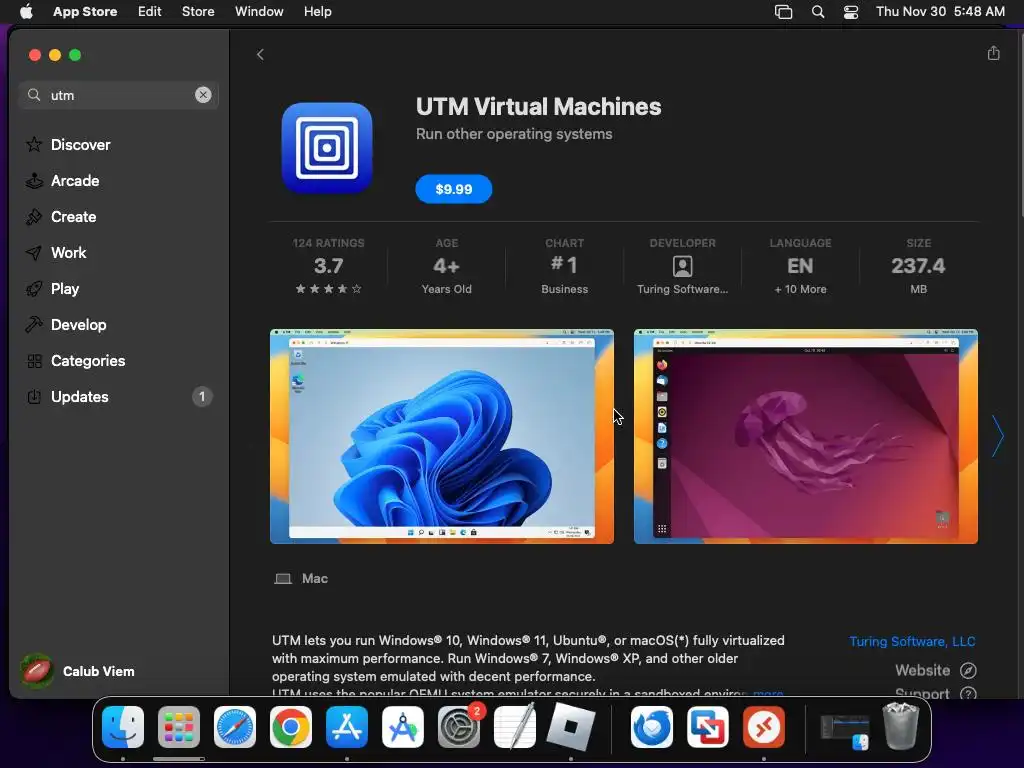Viewport: 1024px width, 768px height.
Task: Open TextEdit from the Dock
Action: tap(515, 727)
